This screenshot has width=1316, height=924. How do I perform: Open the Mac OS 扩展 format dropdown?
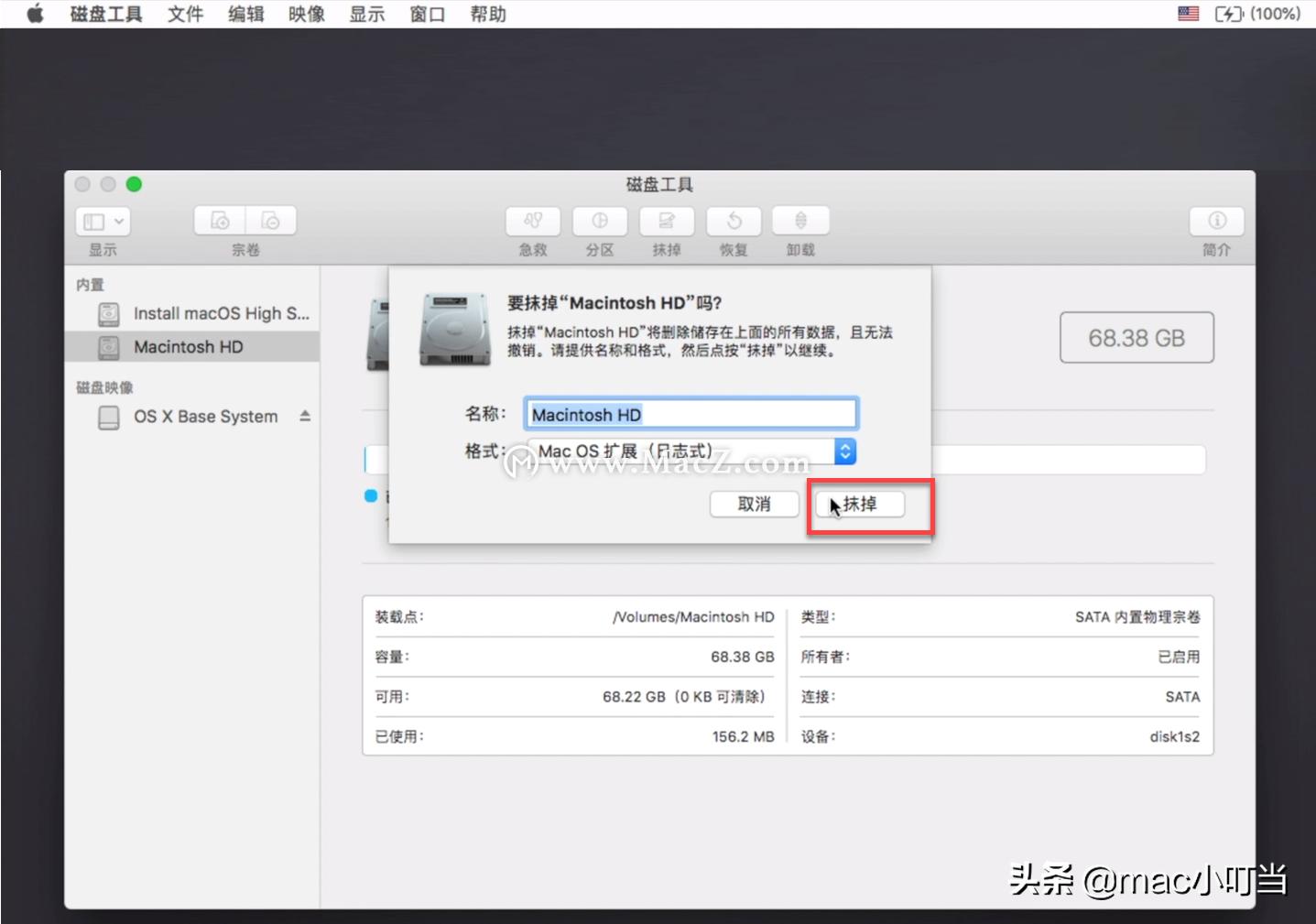pyautogui.click(x=843, y=451)
